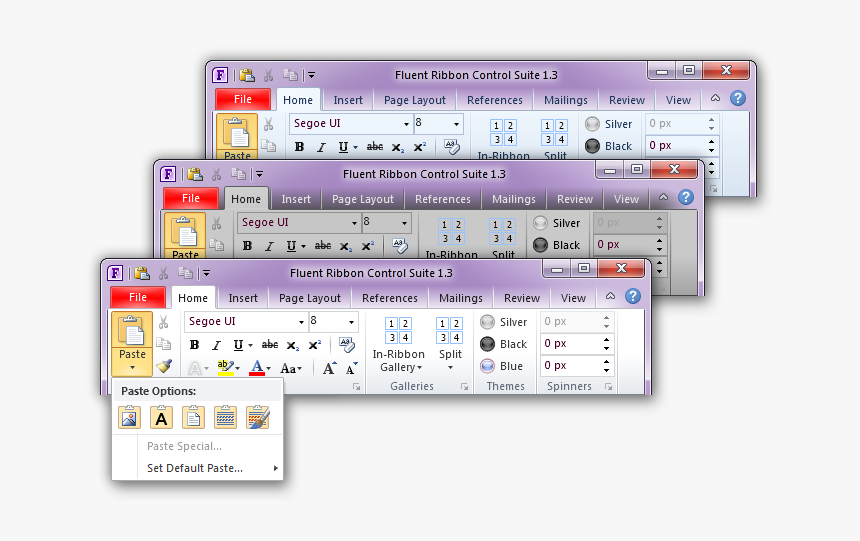This screenshot has width=860, height=541.
Task: Minimize the ribbon in the middle window
Action: [x=663, y=198]
